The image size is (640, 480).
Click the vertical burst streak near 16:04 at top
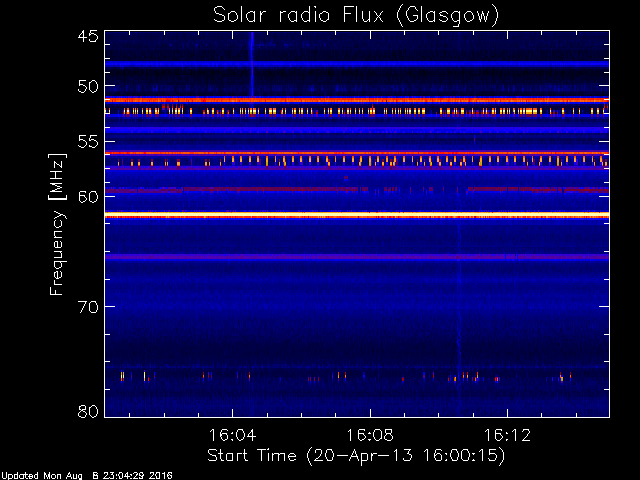click(252, 64)
